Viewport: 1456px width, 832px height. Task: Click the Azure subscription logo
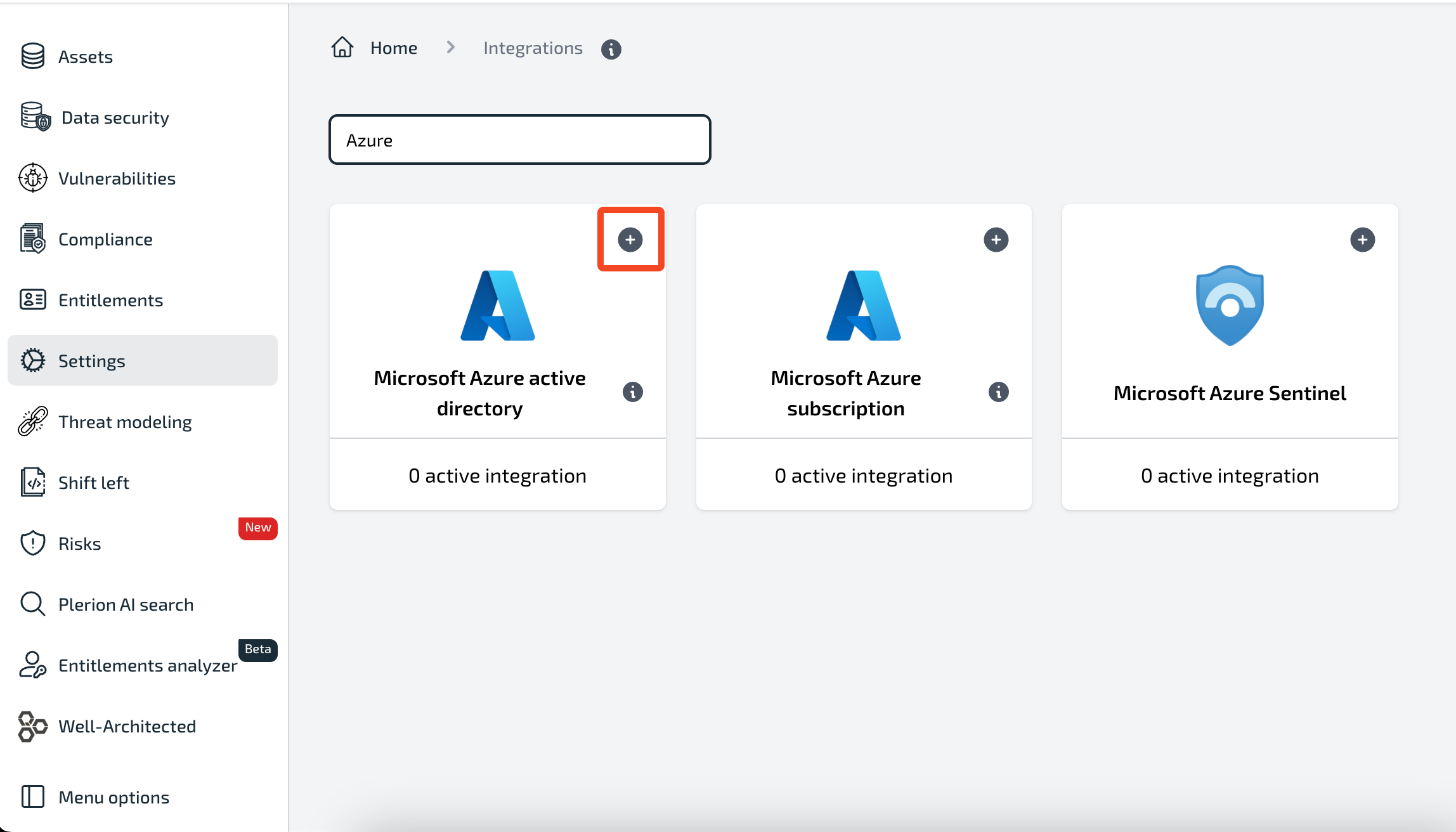(x=864, y=306)
